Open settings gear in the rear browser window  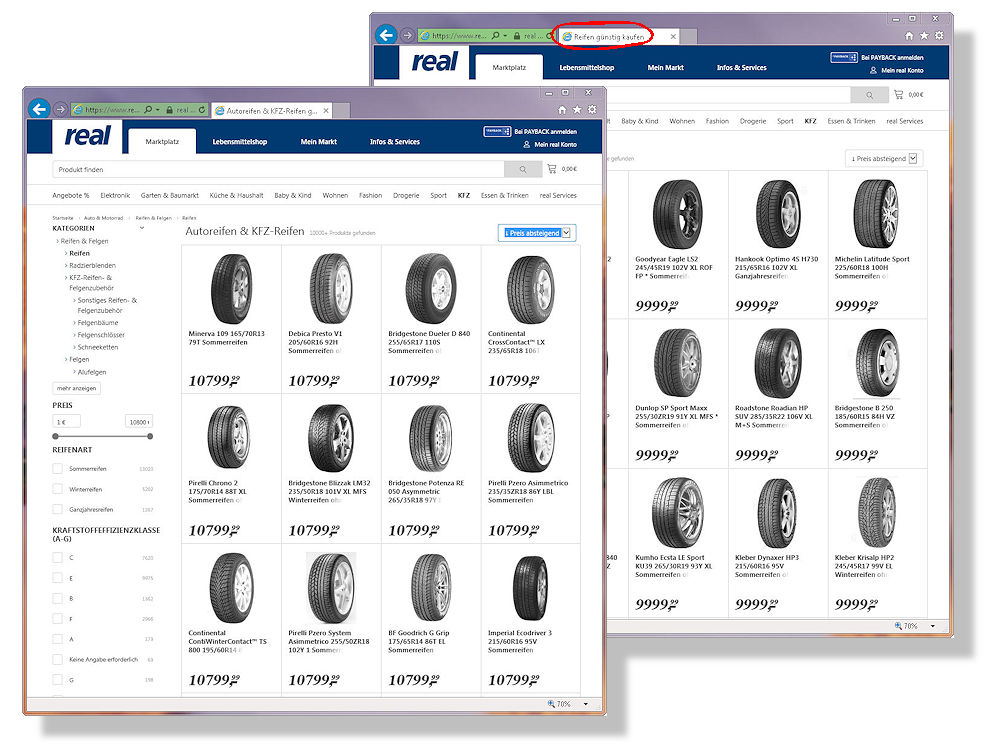(939, 36)
